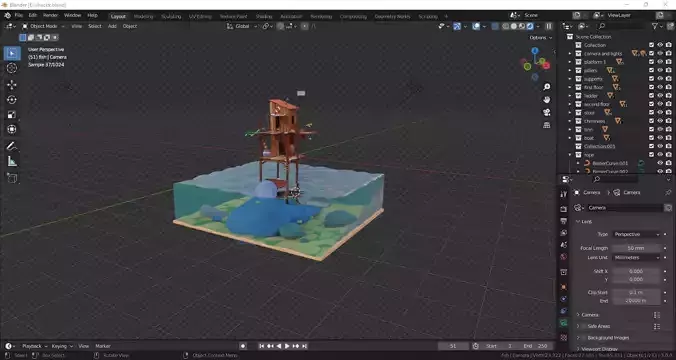This screenshot has width=676, height=360.
Task: Open the File menu
Action: coord(19,16)
